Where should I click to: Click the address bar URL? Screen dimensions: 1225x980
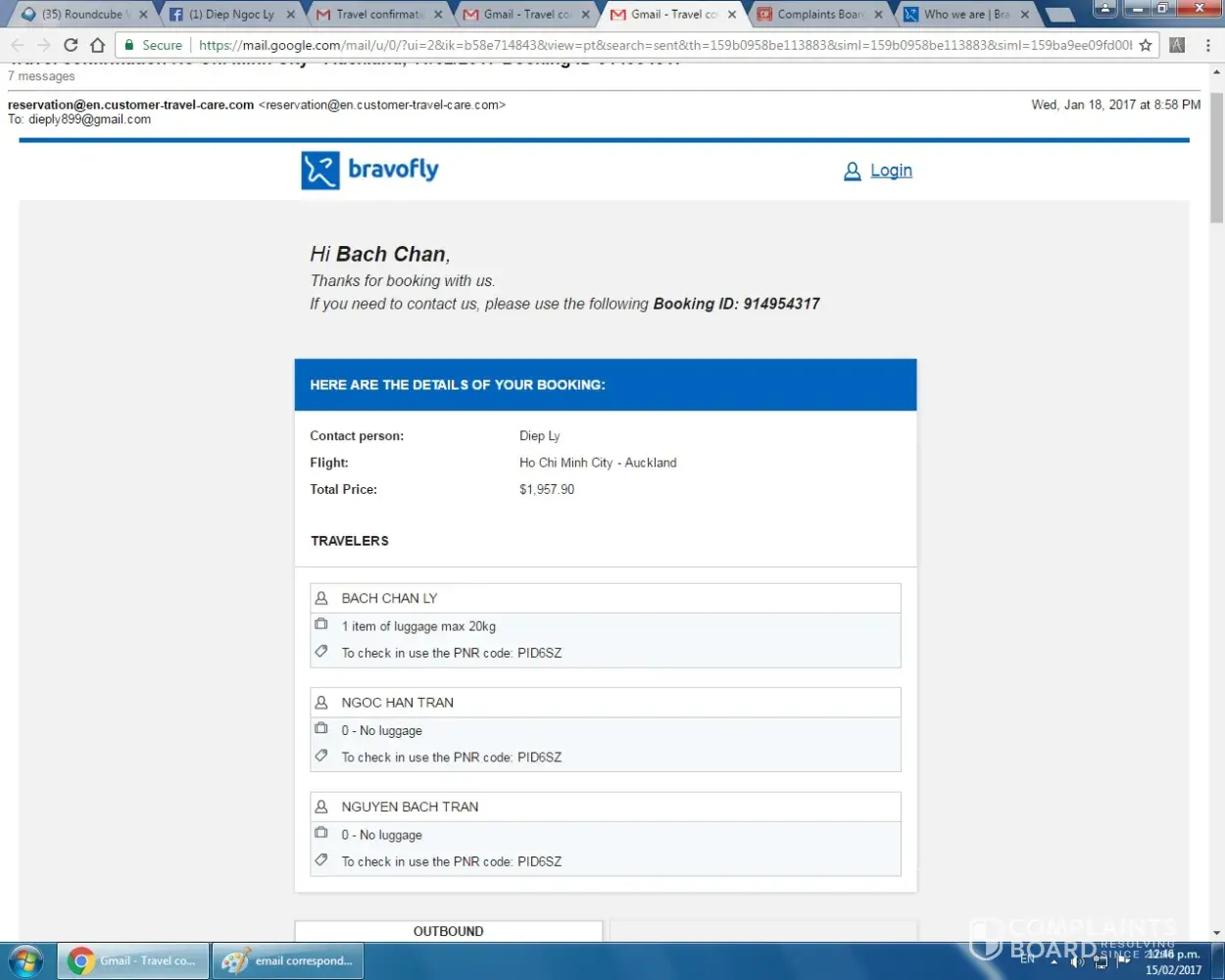click(x=664, y=45)
